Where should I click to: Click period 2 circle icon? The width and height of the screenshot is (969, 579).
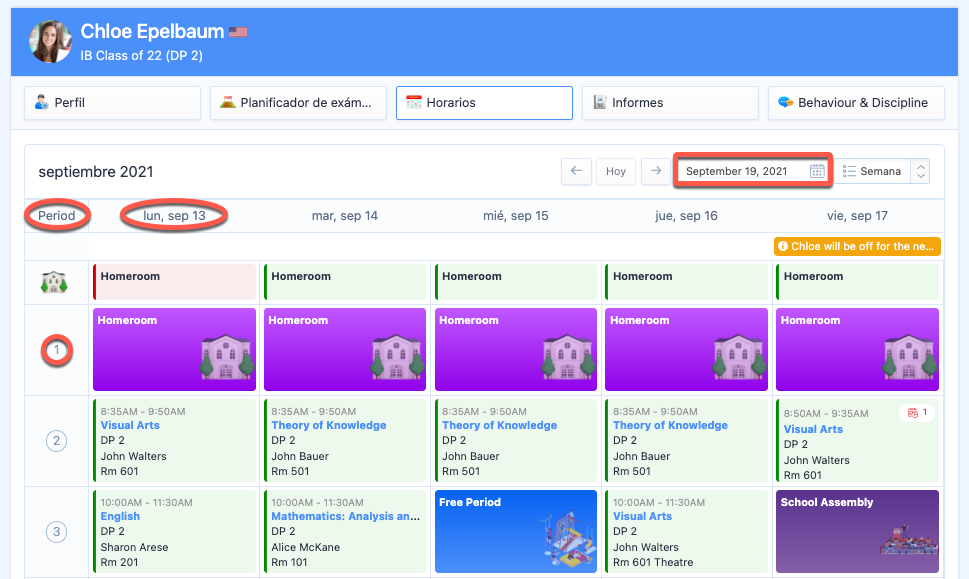pos(57,441)
